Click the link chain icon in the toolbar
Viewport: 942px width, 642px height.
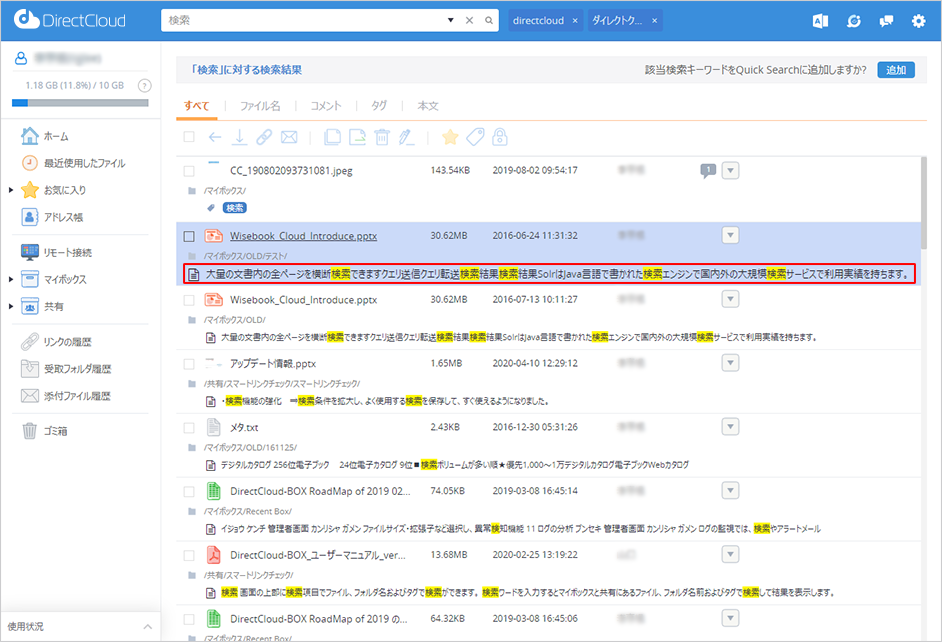point(264,137)
